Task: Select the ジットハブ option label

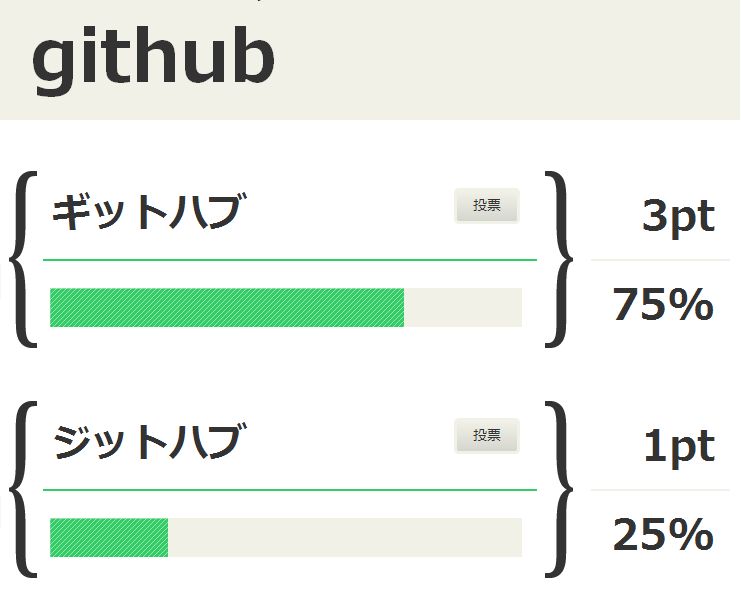Action: 149,441
